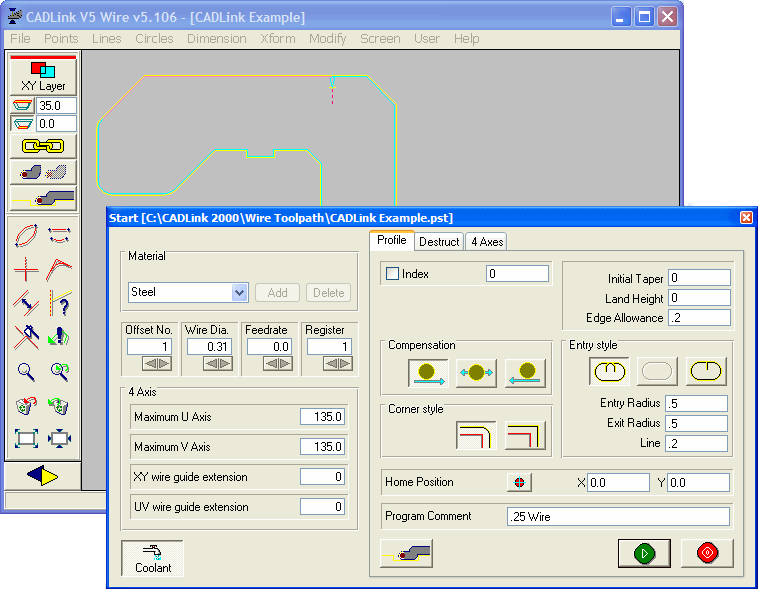Select the trim scissors tool
Screen dimensions: 758x589
[x=26, y=337]
